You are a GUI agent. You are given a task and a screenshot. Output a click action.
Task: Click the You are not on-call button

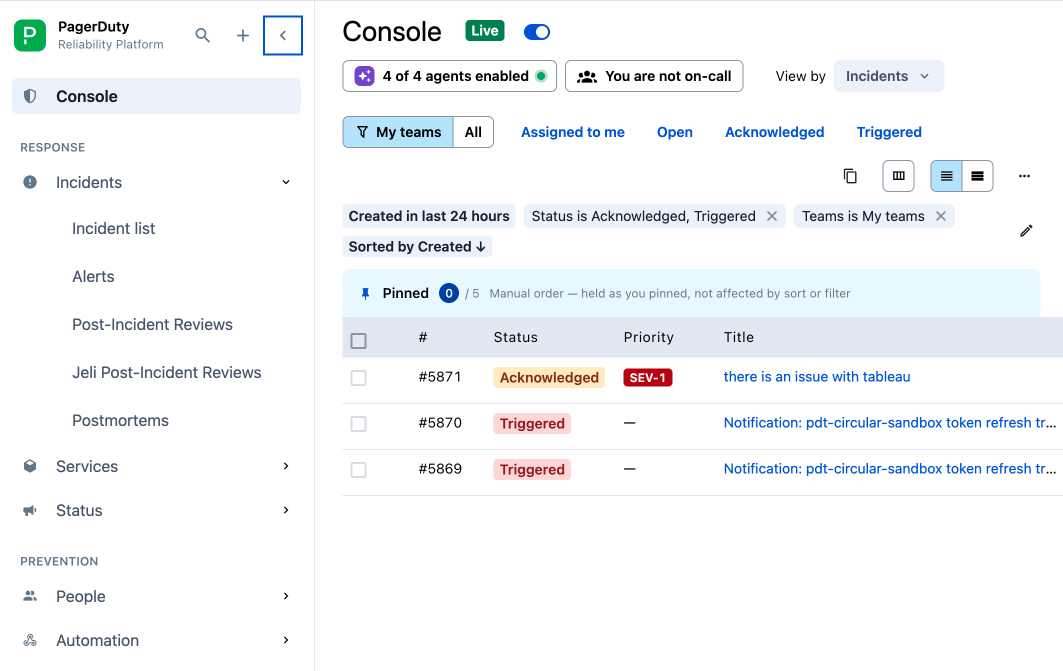[654, 76]
